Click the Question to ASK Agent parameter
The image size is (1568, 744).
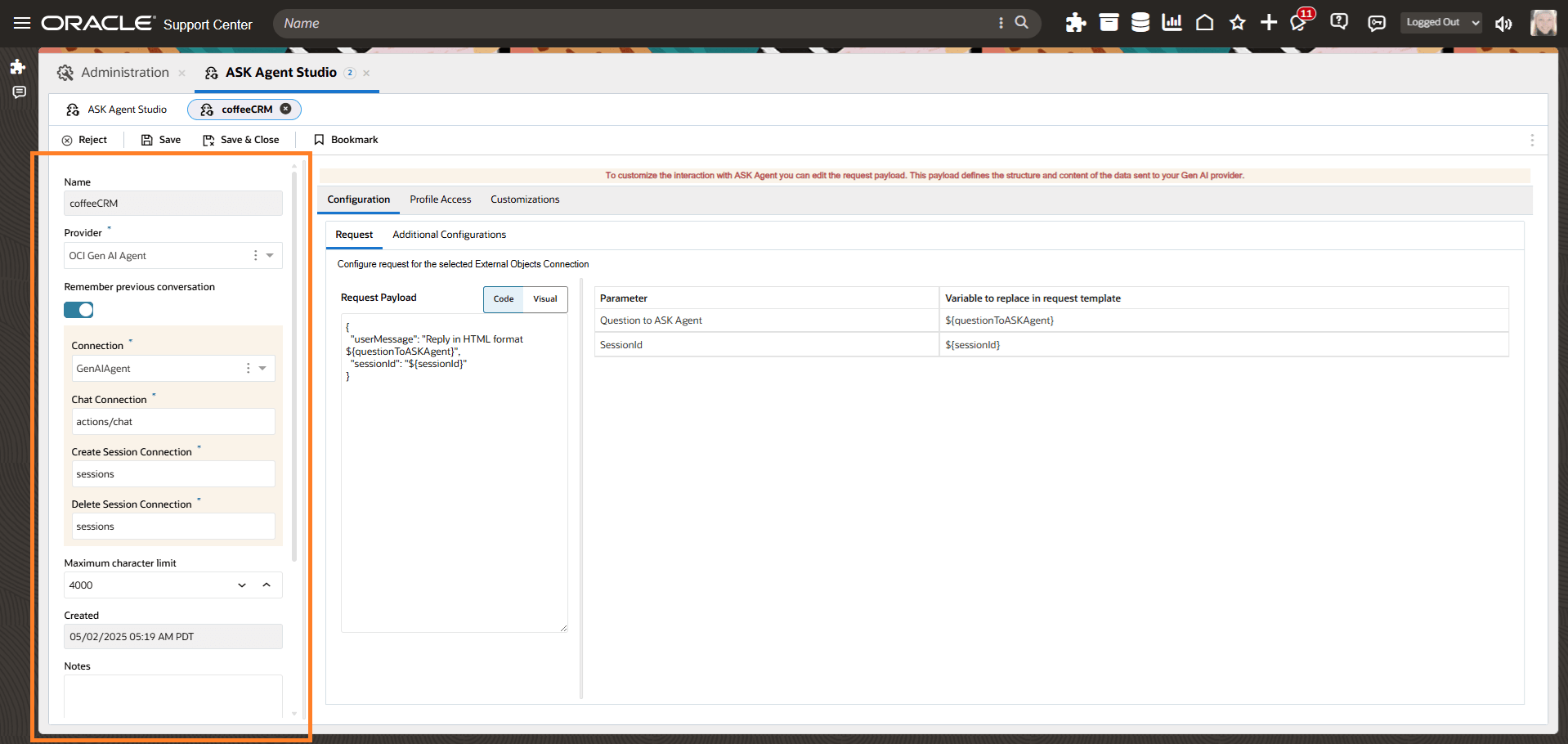767,320
